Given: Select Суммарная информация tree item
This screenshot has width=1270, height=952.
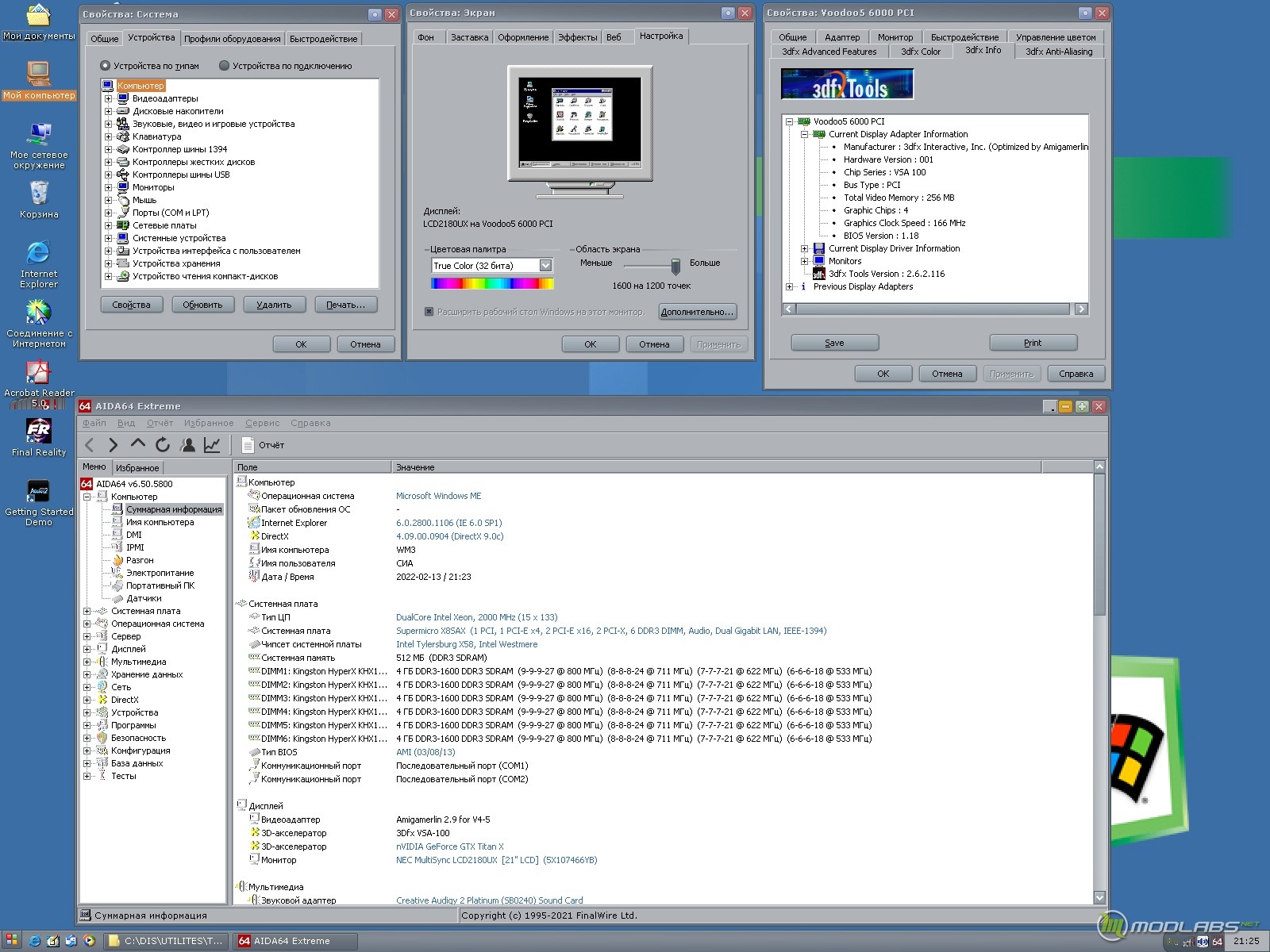Looking at the screenshot, I should coord(174,509).
